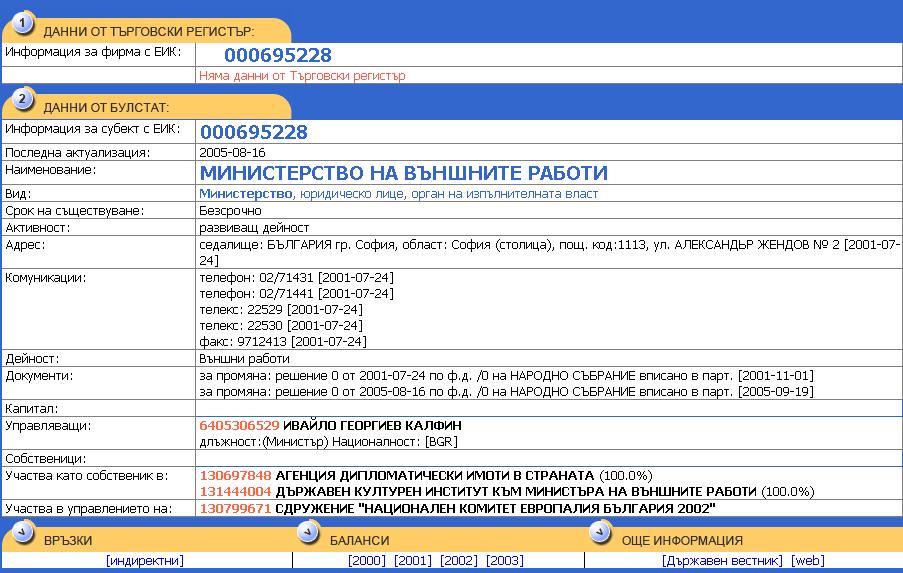This screenshot has width=903, height=573.
Task: Open manager ID 6405306529
Action: click(x=239, y=426)
